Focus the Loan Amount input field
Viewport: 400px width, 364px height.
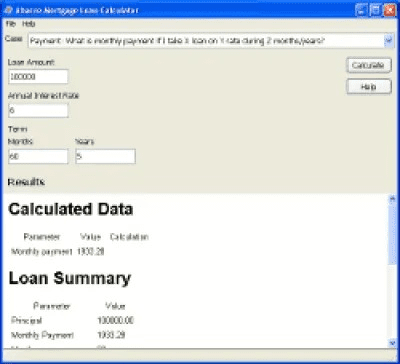point(38,77)
